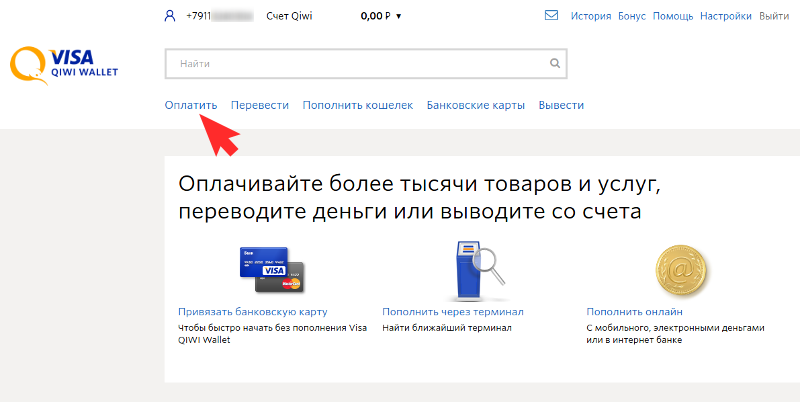The height and width of the screenshot is (402, 800).
Task: Expand the 0,00 ₽ balance dropdown arrow
Action: click(x=398, y=16)
